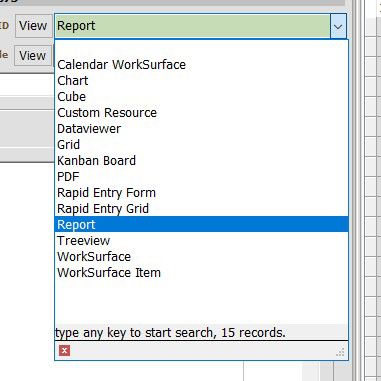Choose Treeview from the list

83,241
